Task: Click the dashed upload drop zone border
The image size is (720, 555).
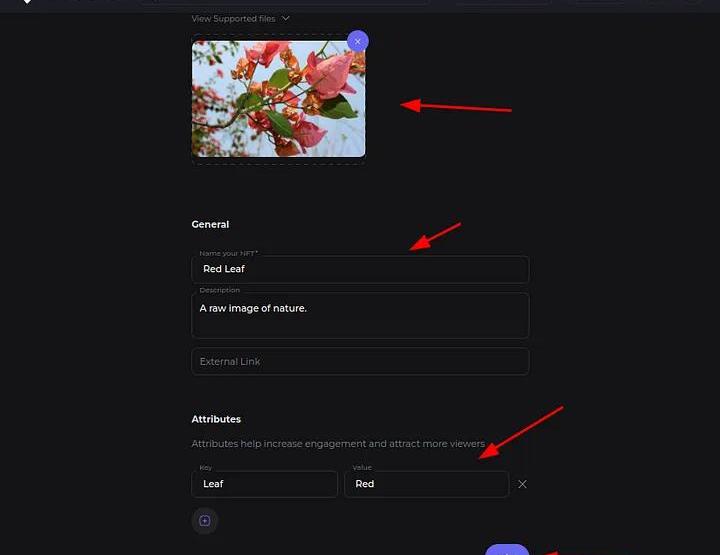Action: click(x=278, y=164)
